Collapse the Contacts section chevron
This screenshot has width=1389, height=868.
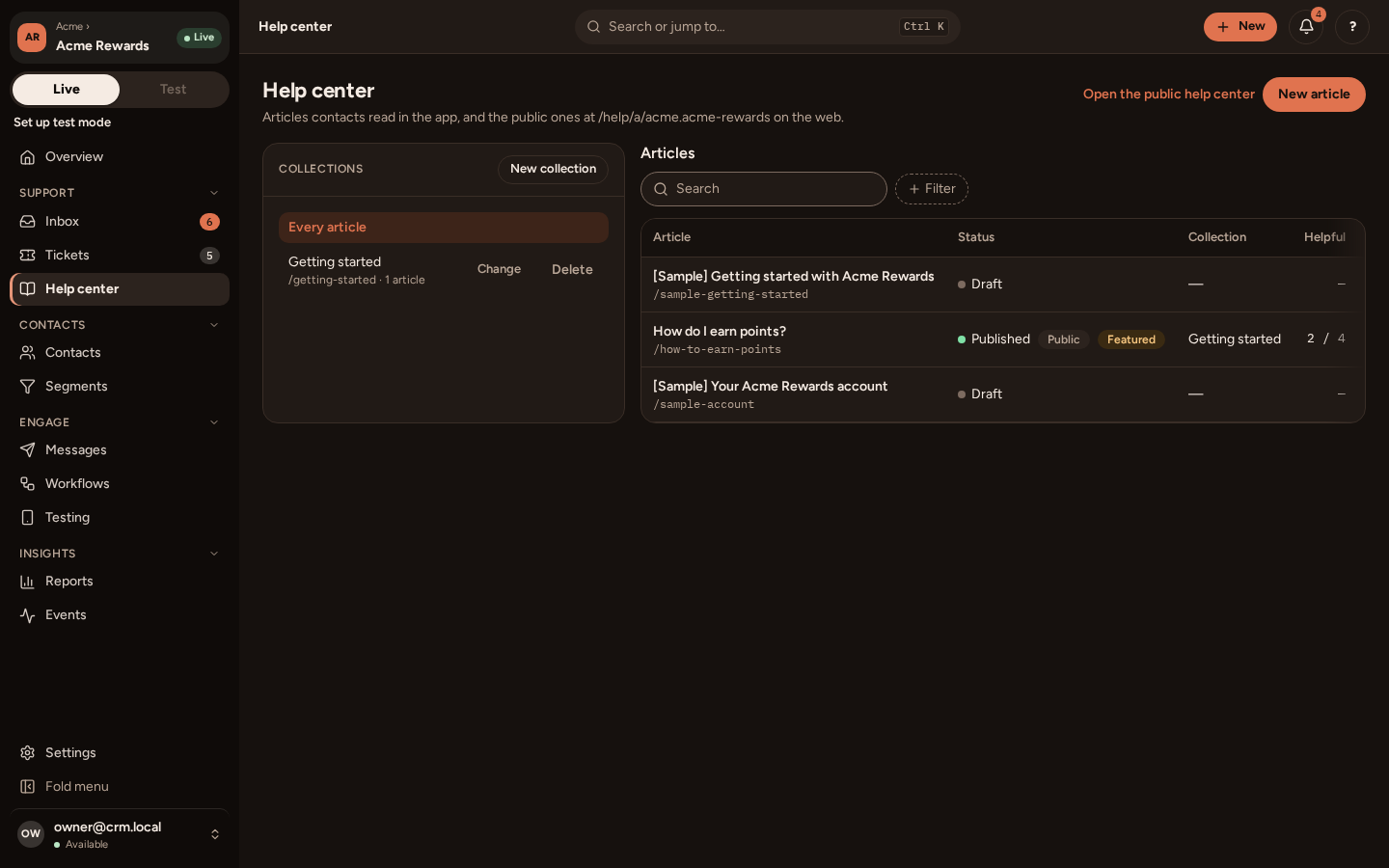(214, 325)
